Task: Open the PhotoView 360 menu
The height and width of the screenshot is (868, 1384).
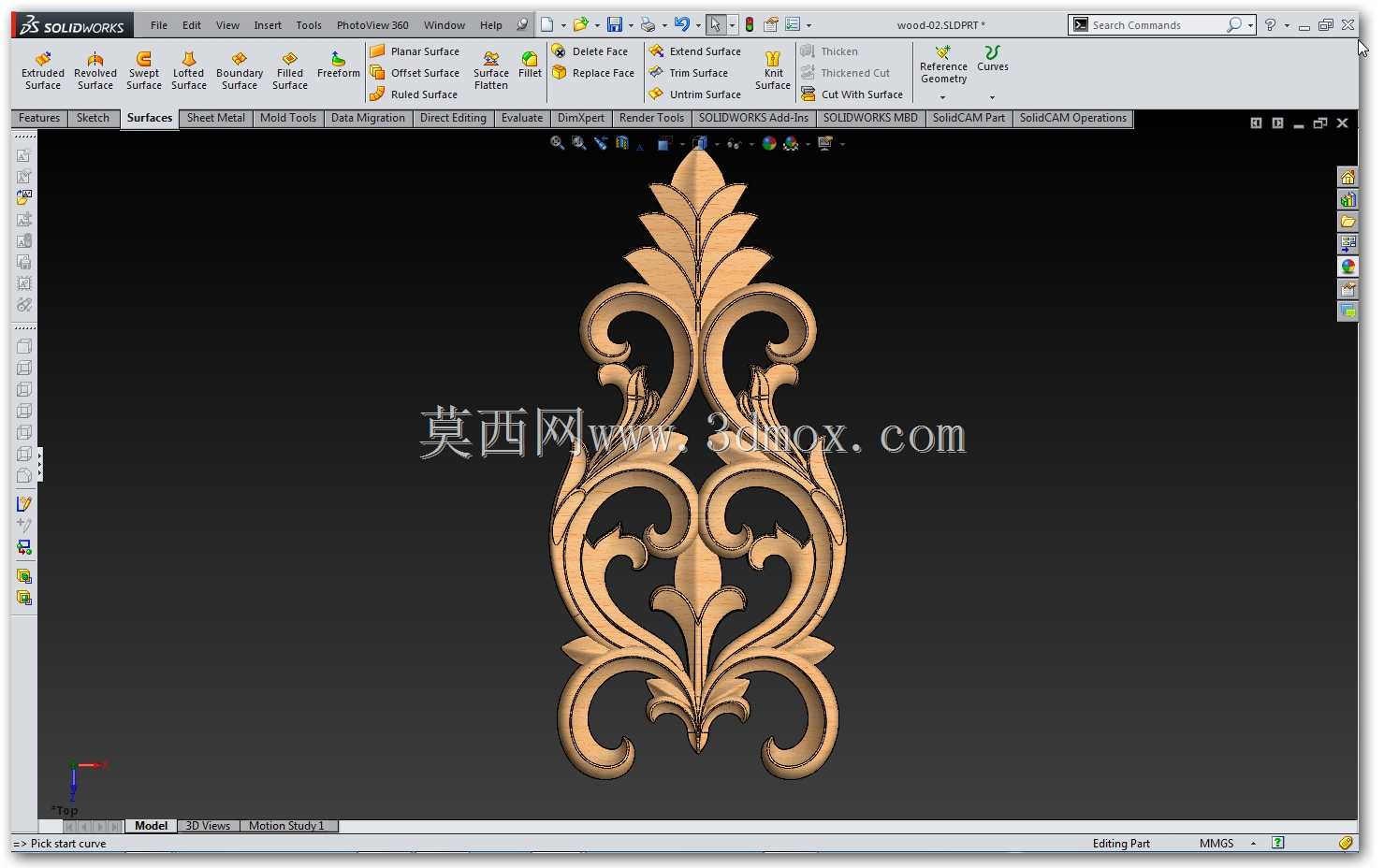Action: tap(372, 25)
